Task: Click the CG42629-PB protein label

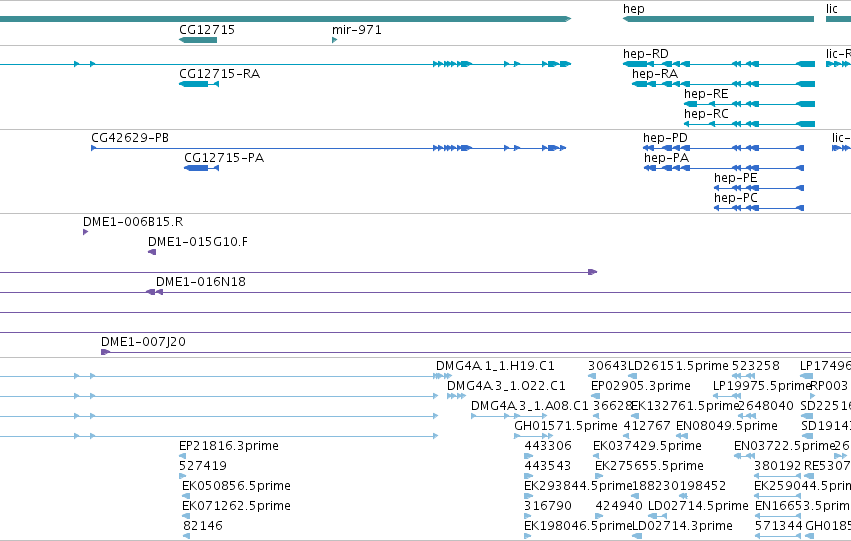Action: (130, 138)
